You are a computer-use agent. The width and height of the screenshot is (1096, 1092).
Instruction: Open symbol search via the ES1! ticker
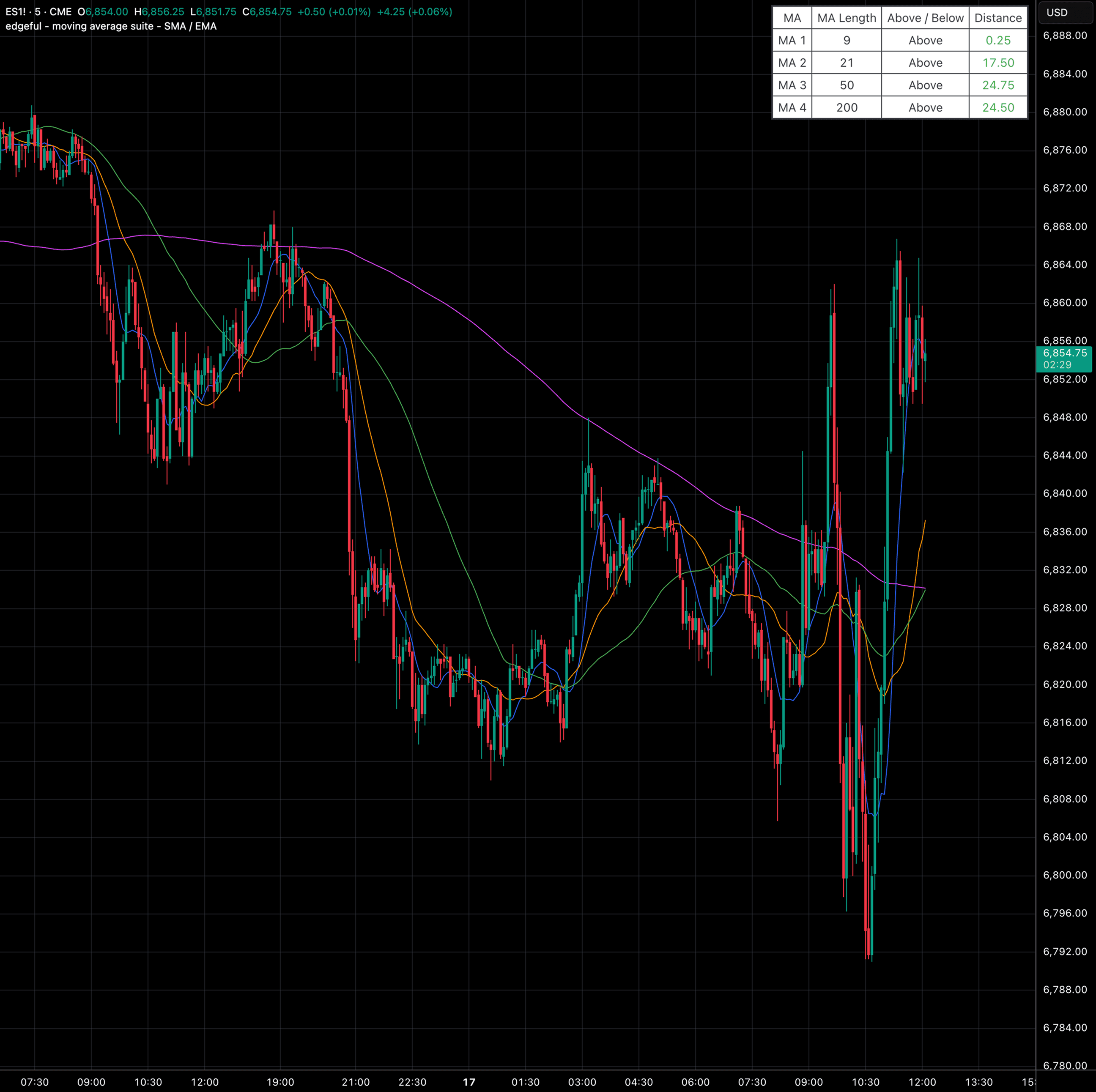coord(17,11)
